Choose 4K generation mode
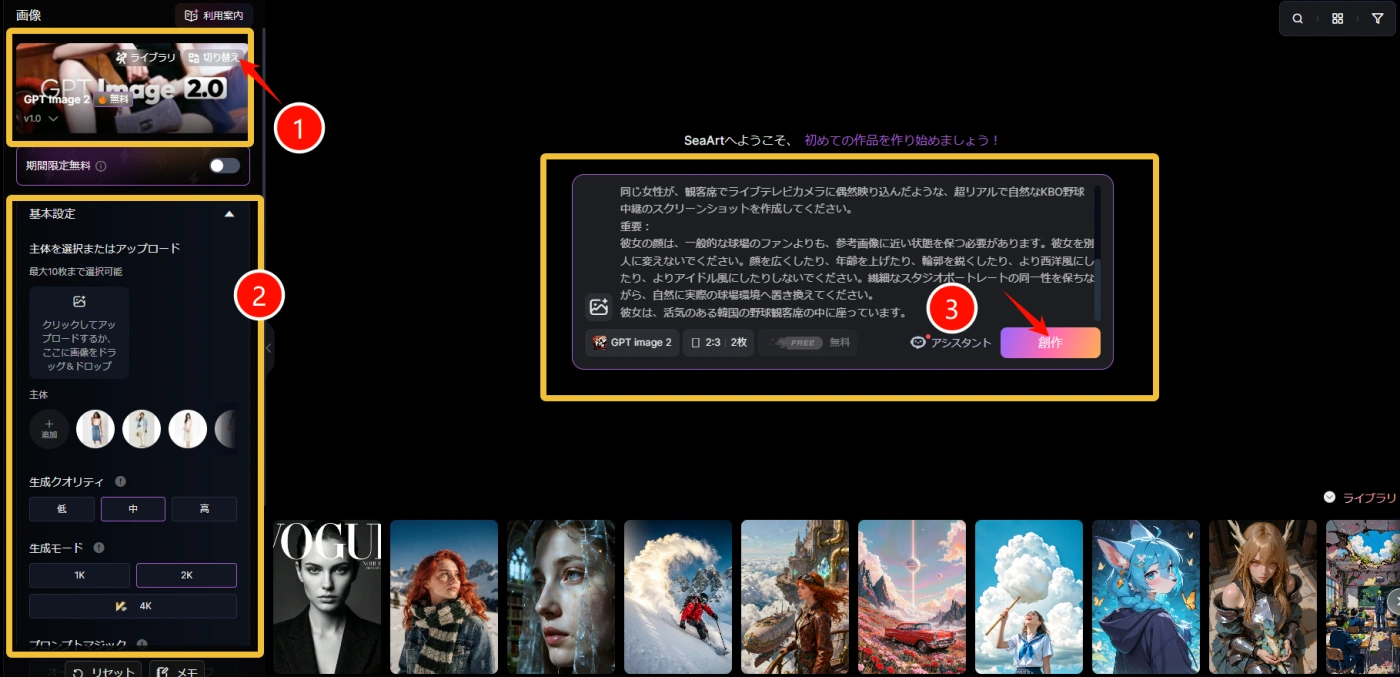 point(133,606)
